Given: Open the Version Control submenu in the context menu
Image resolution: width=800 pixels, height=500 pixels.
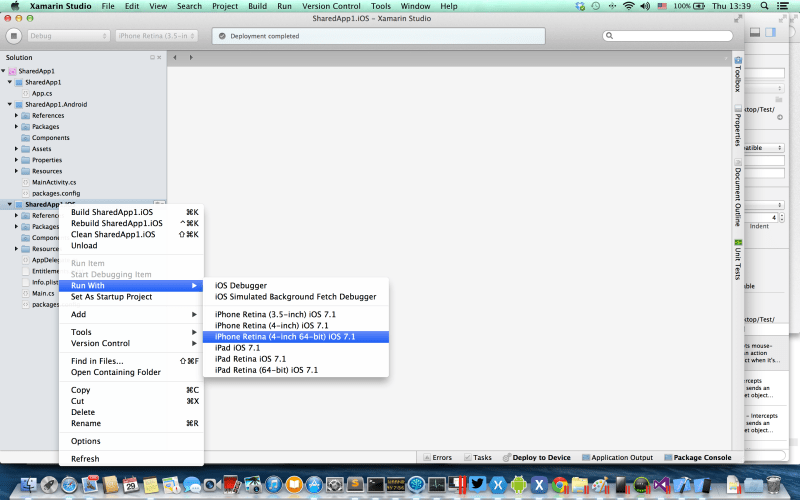Looking at the screenshot, I should [131, 343].
